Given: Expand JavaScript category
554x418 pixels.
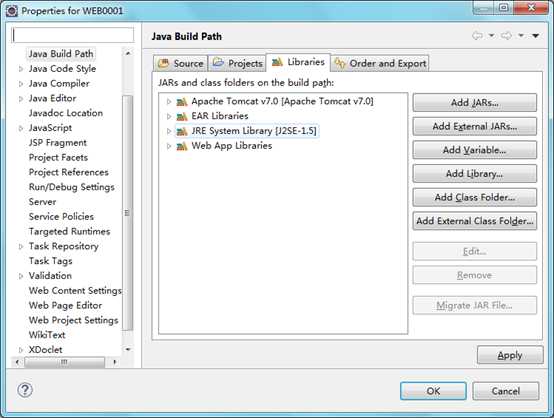Looking at the screenshot, I should 21,128.
